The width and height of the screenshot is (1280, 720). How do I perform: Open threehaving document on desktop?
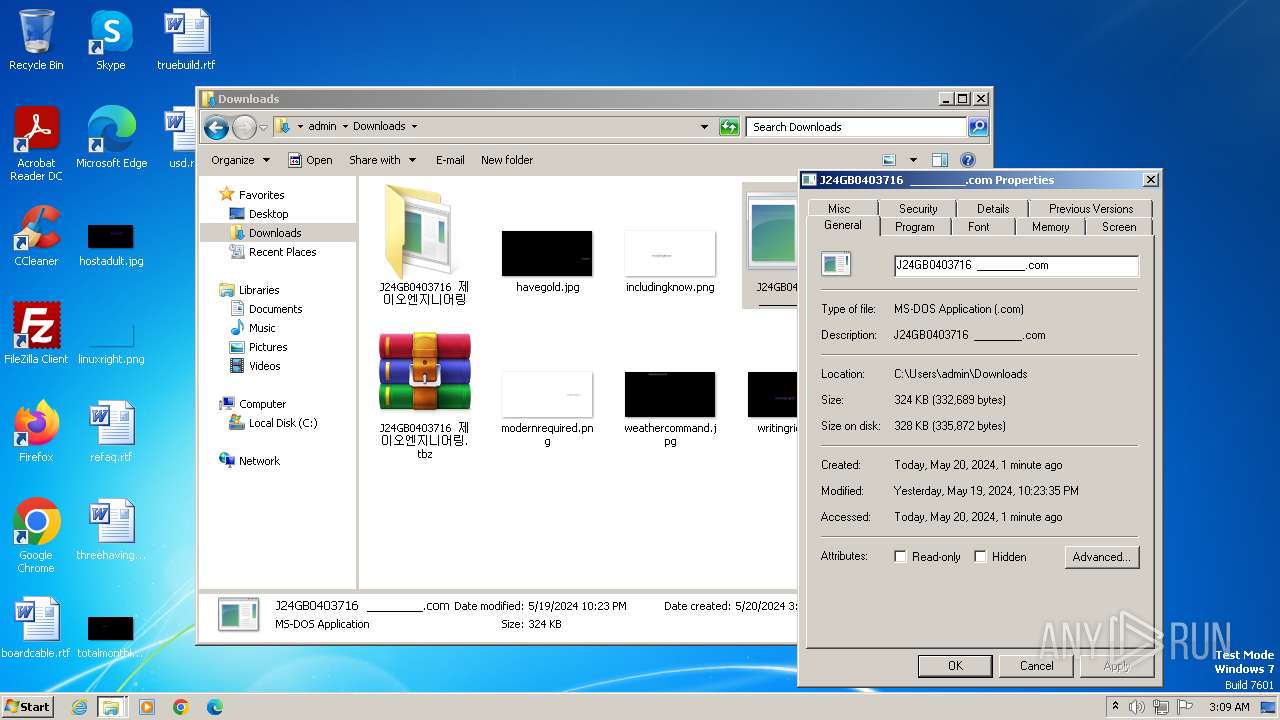click(x=111, y=530)
